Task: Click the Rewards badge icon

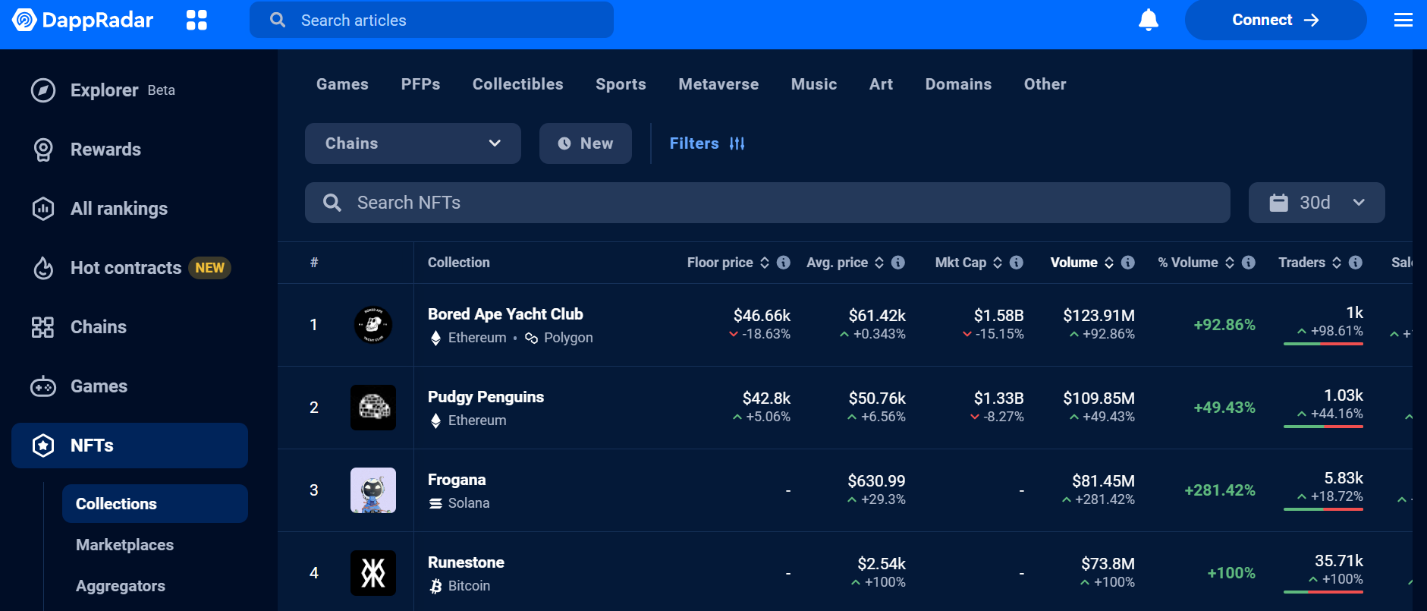Action: [x=43, y=150]
